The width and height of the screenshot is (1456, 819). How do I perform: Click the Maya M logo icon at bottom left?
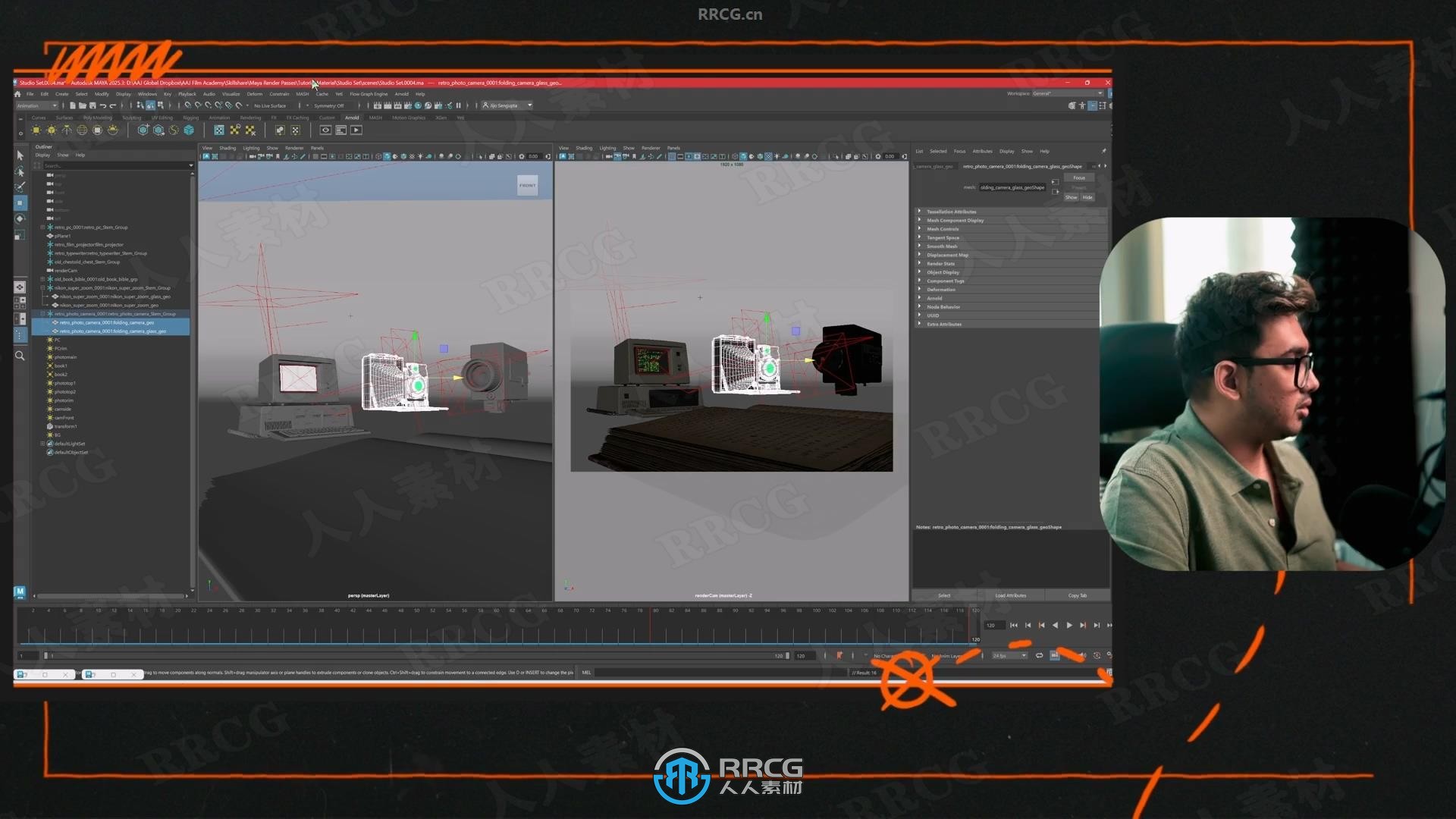tap(20, 591)
